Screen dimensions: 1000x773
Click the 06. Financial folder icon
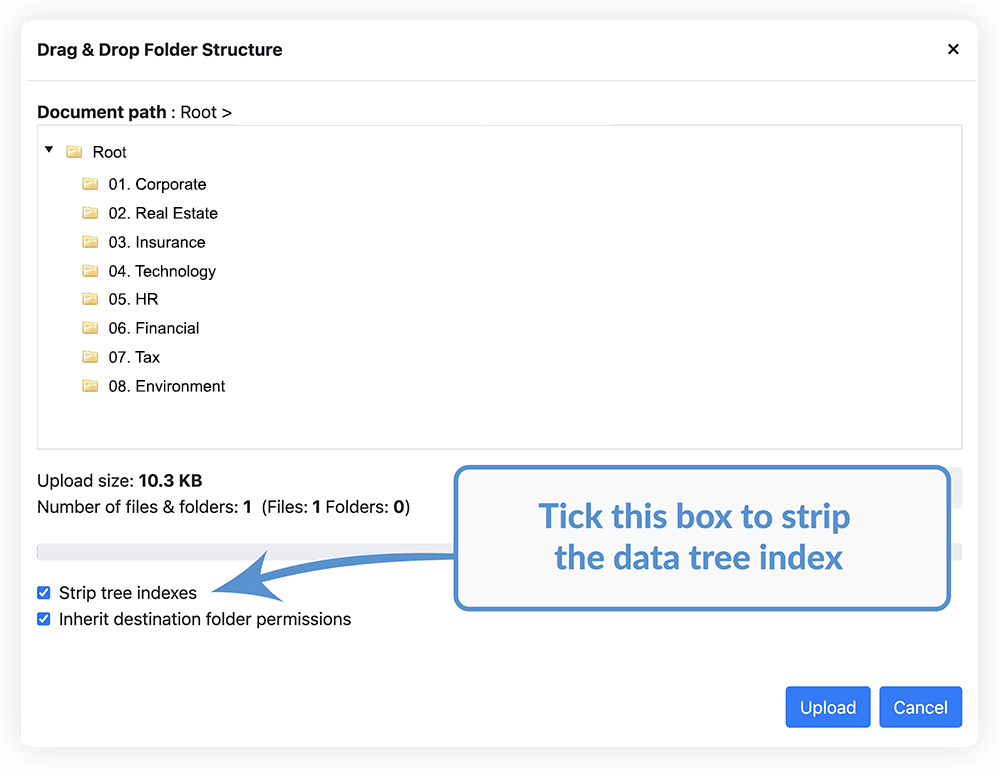pyautogui.click(x=90, y=328)
